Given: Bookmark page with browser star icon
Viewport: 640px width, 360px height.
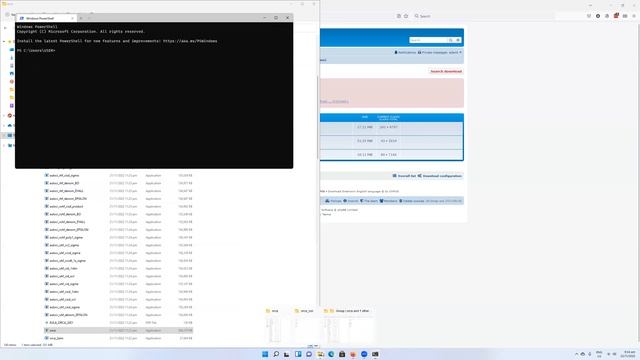Looking at the screenshot, I should tap(406, 16).
